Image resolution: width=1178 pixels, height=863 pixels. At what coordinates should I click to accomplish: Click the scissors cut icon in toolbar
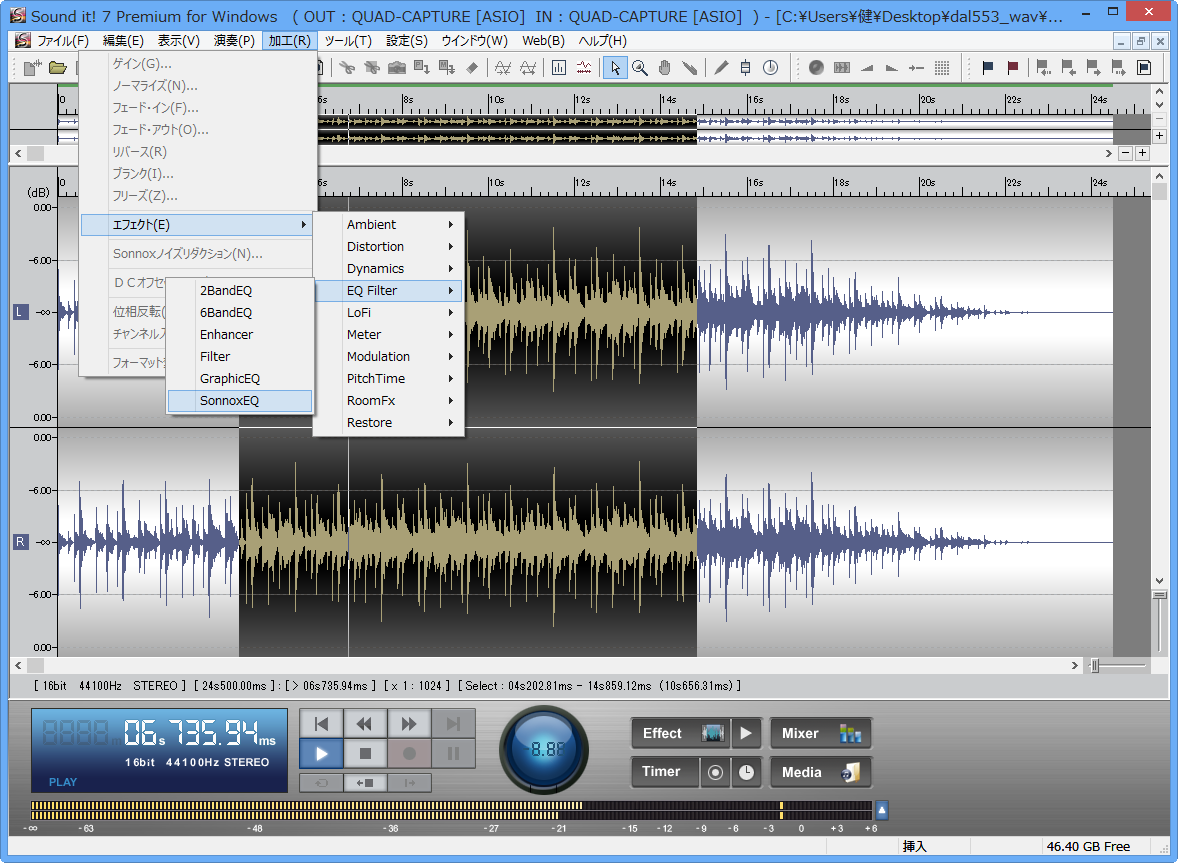[346, 68]
